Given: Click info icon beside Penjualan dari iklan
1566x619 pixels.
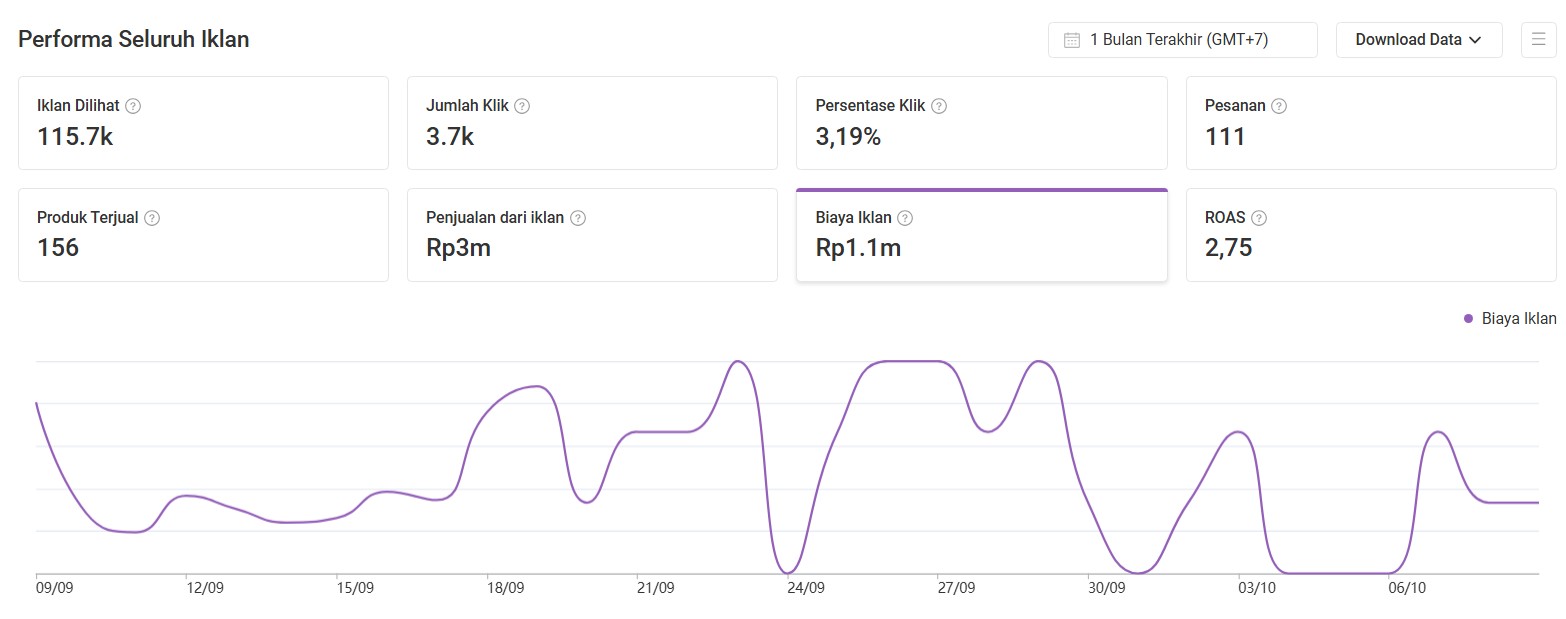Looking at the screenshot, I should tap(577, 218).
